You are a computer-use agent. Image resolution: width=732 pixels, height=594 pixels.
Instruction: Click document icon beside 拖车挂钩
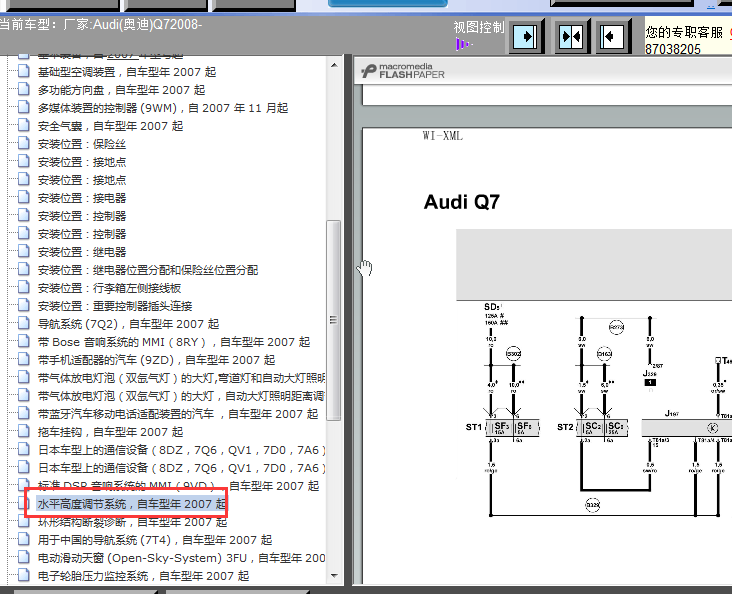click(x=24, y=431)
